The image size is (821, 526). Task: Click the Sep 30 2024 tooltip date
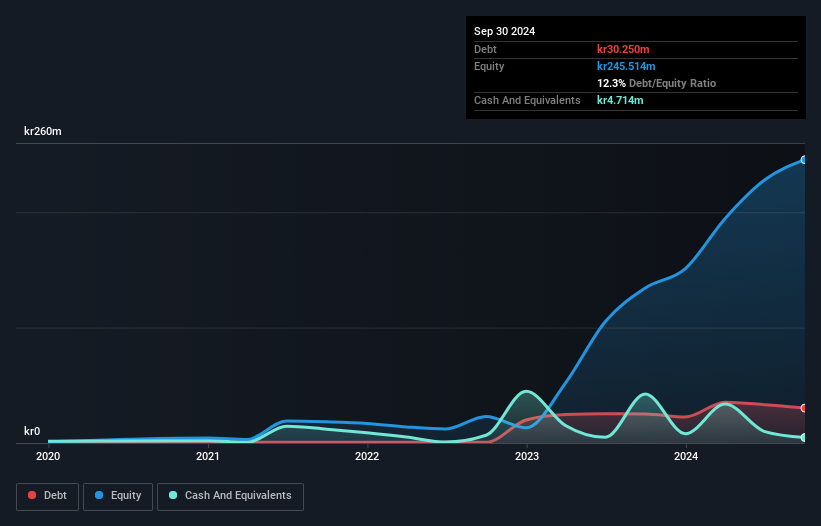point(504,31)
